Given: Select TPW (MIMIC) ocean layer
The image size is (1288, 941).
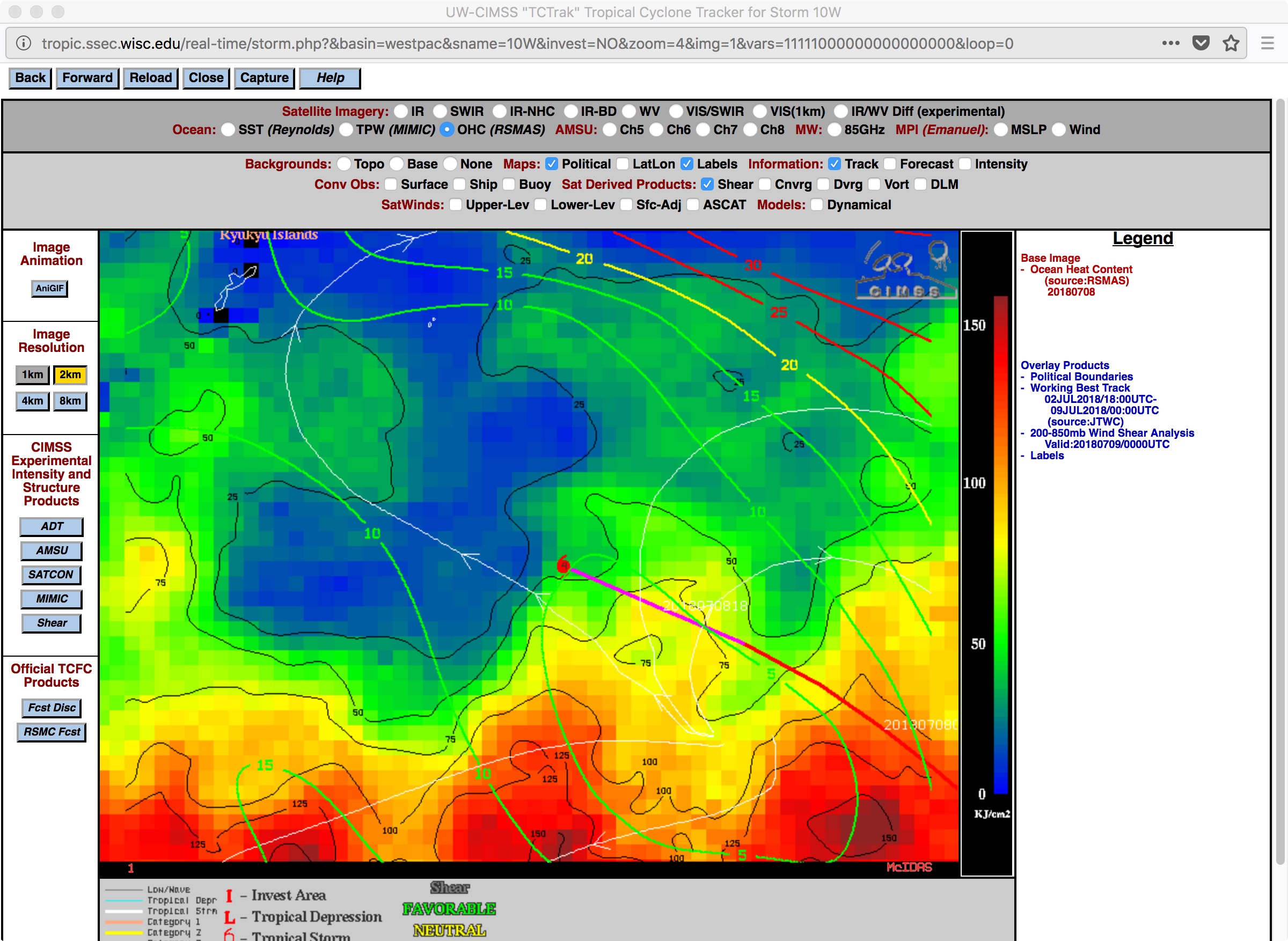Looking at the screenshot, I should (346, 130).
